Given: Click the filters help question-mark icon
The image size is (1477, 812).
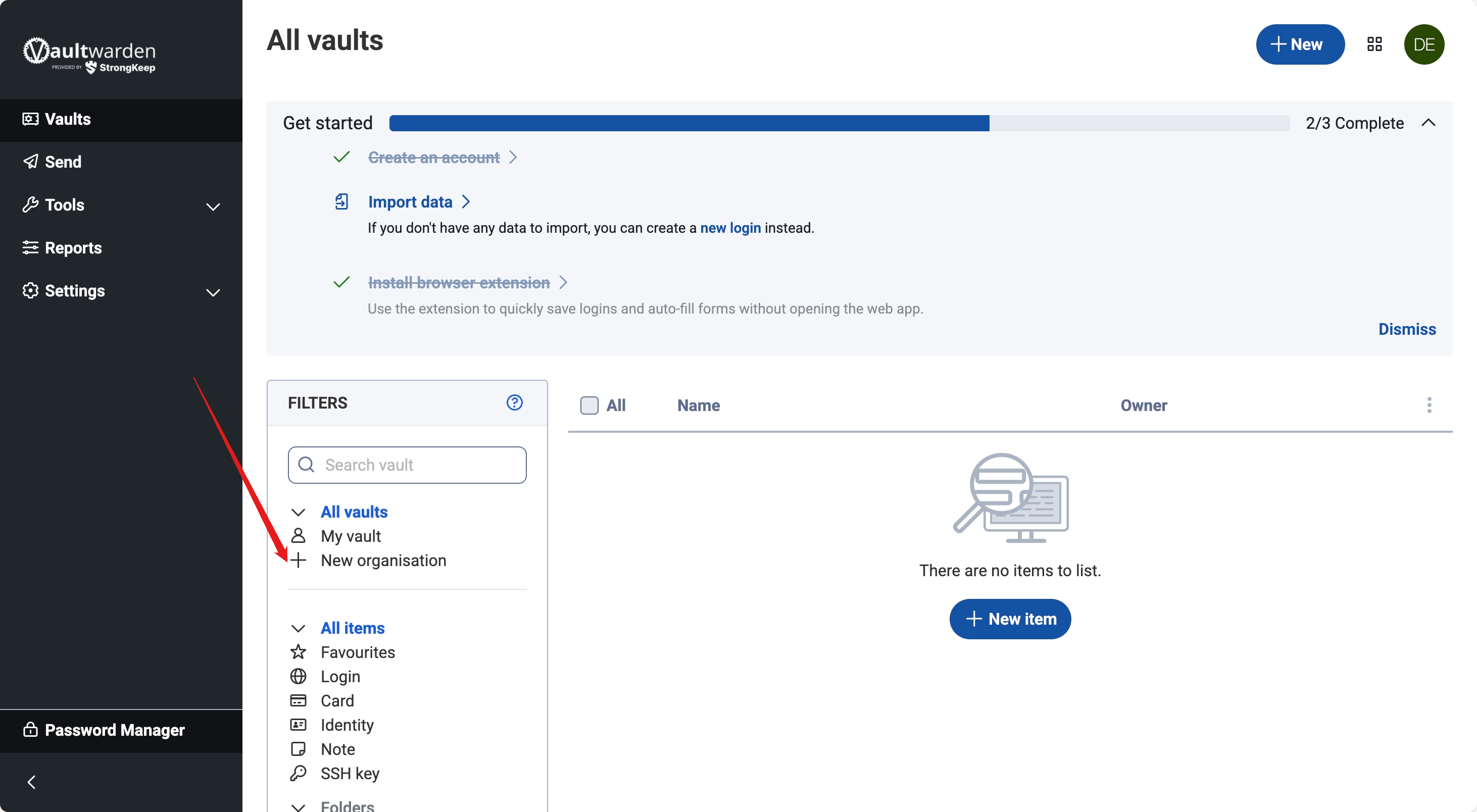Looking at the screenshot, I should click(x=514, y=402).
